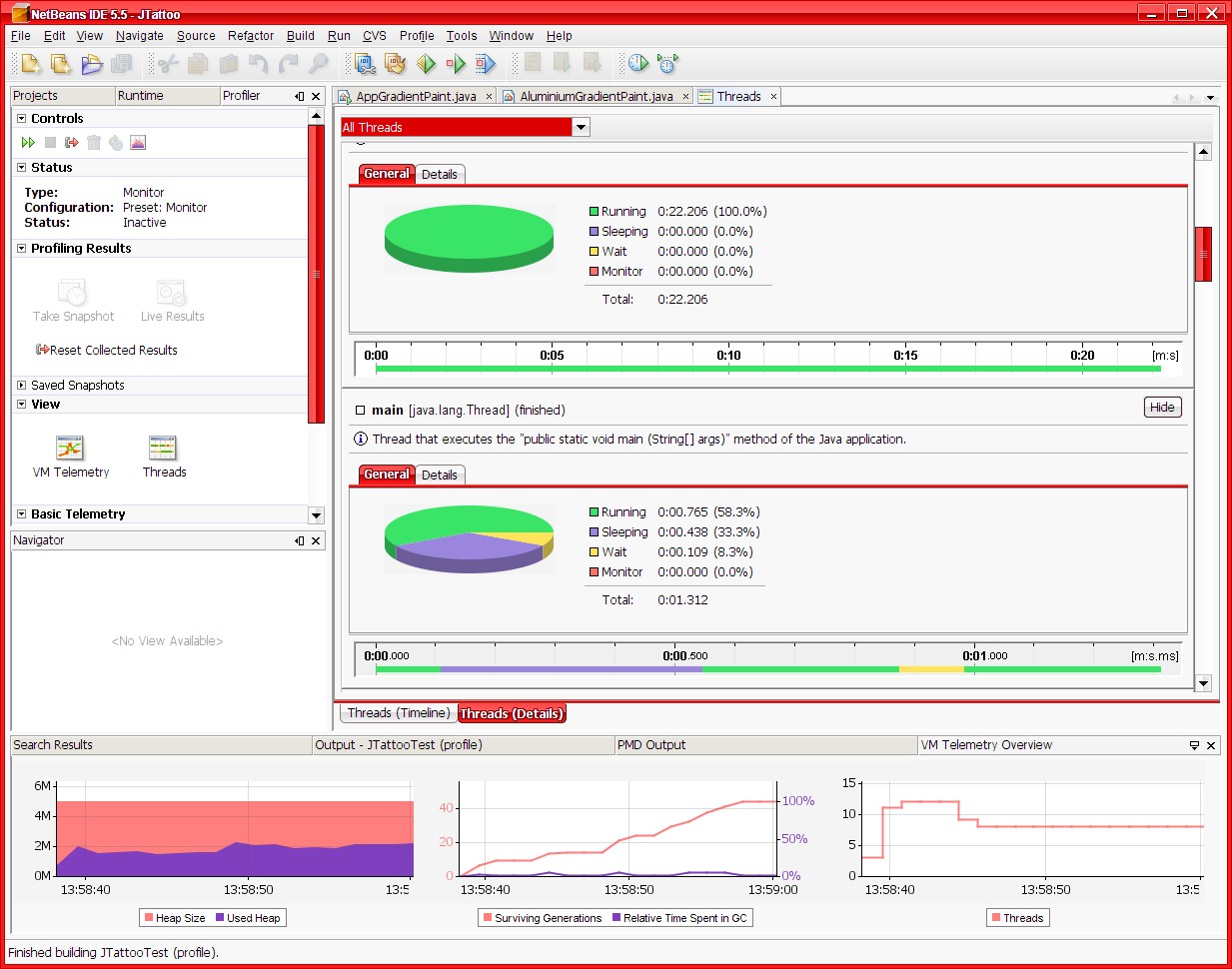Open the File menu
Image resolution: width=1232 pixels, height=969 pixels.
21,36
